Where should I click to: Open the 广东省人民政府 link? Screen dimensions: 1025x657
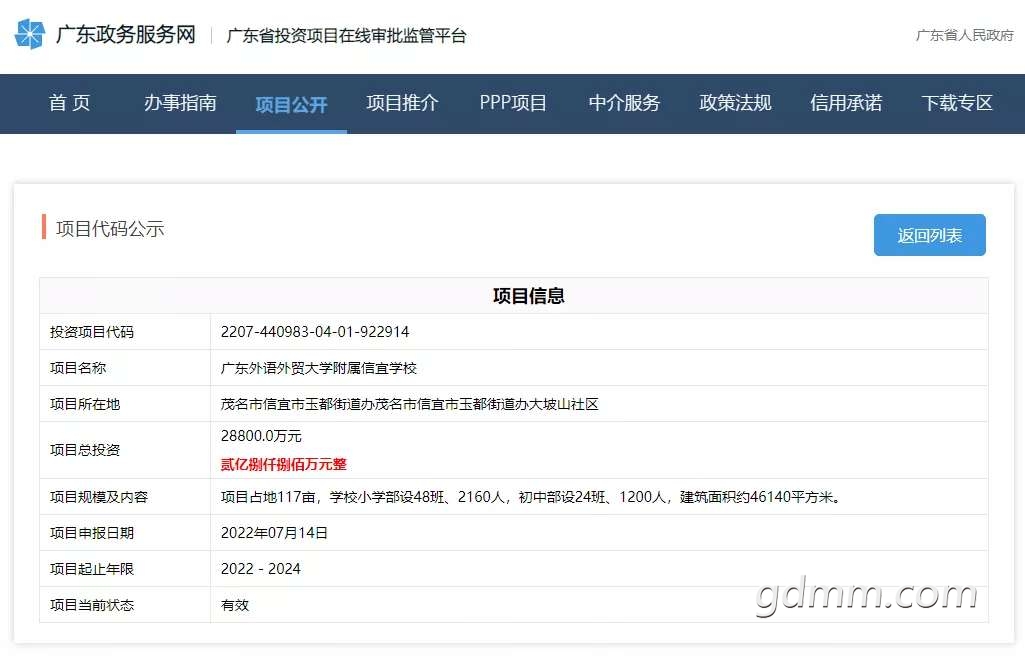coord(964,36)
